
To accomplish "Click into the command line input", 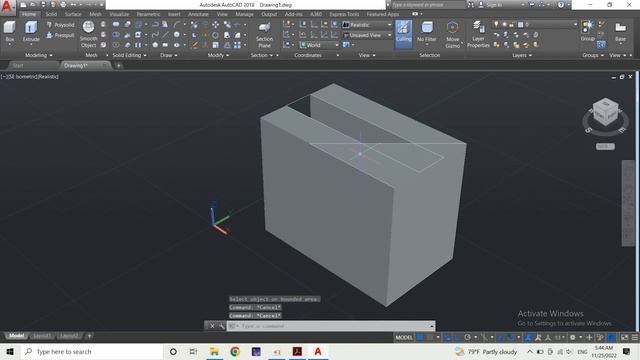I will (x=331, y=326).
